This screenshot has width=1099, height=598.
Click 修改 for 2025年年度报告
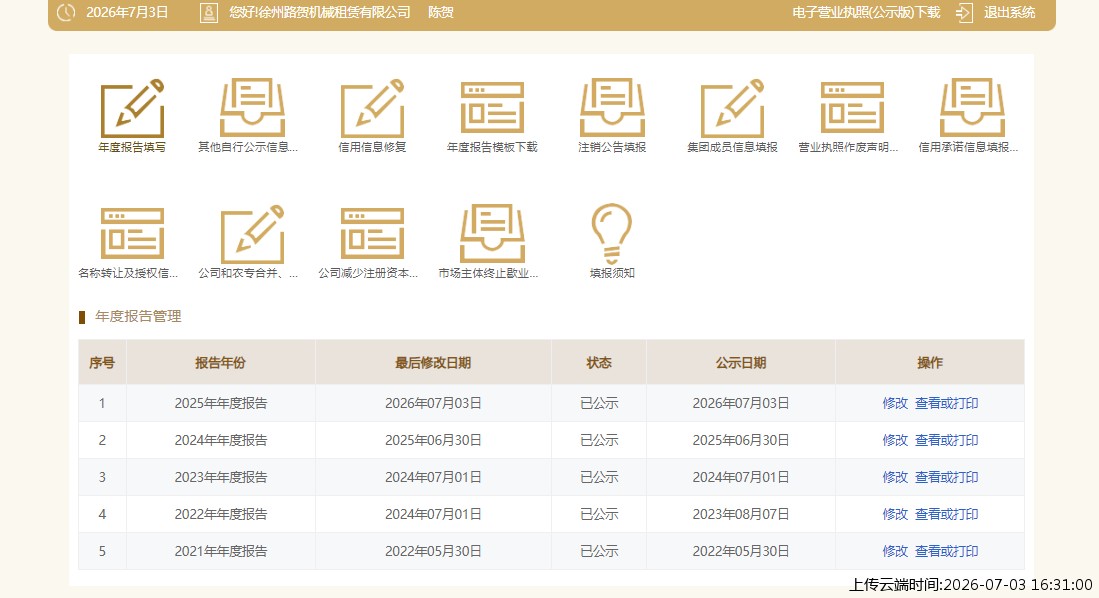click(895, 403)
